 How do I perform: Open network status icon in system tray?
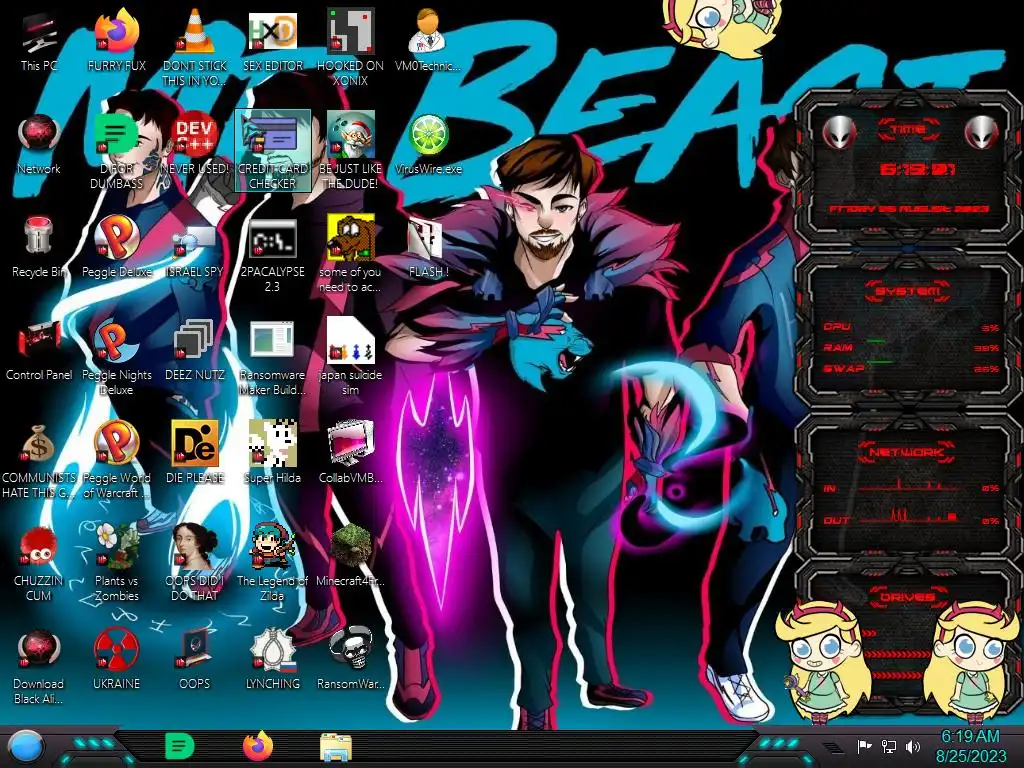(889, 746)
